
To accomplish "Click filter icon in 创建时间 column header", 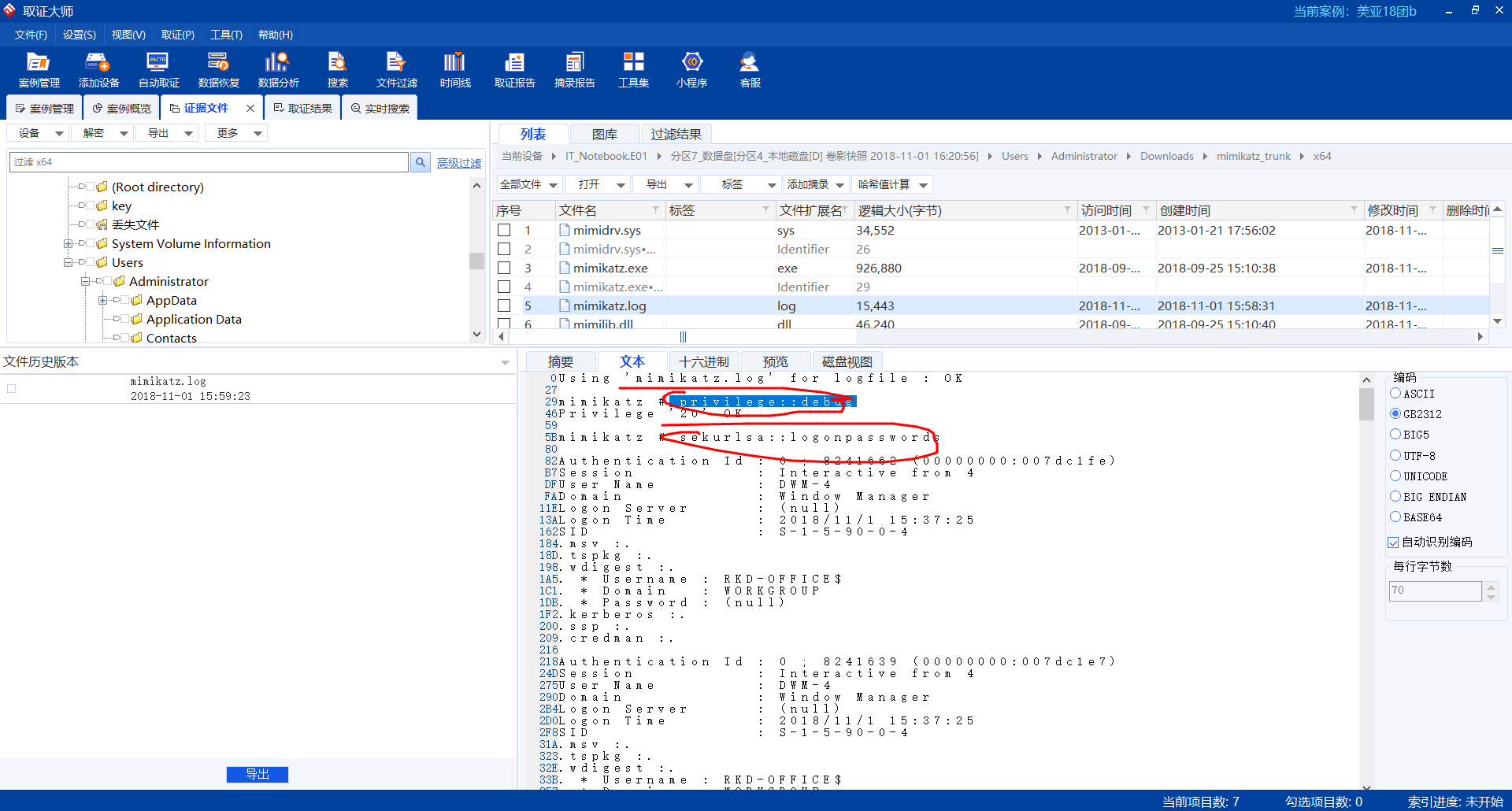I will (1354, 209).
